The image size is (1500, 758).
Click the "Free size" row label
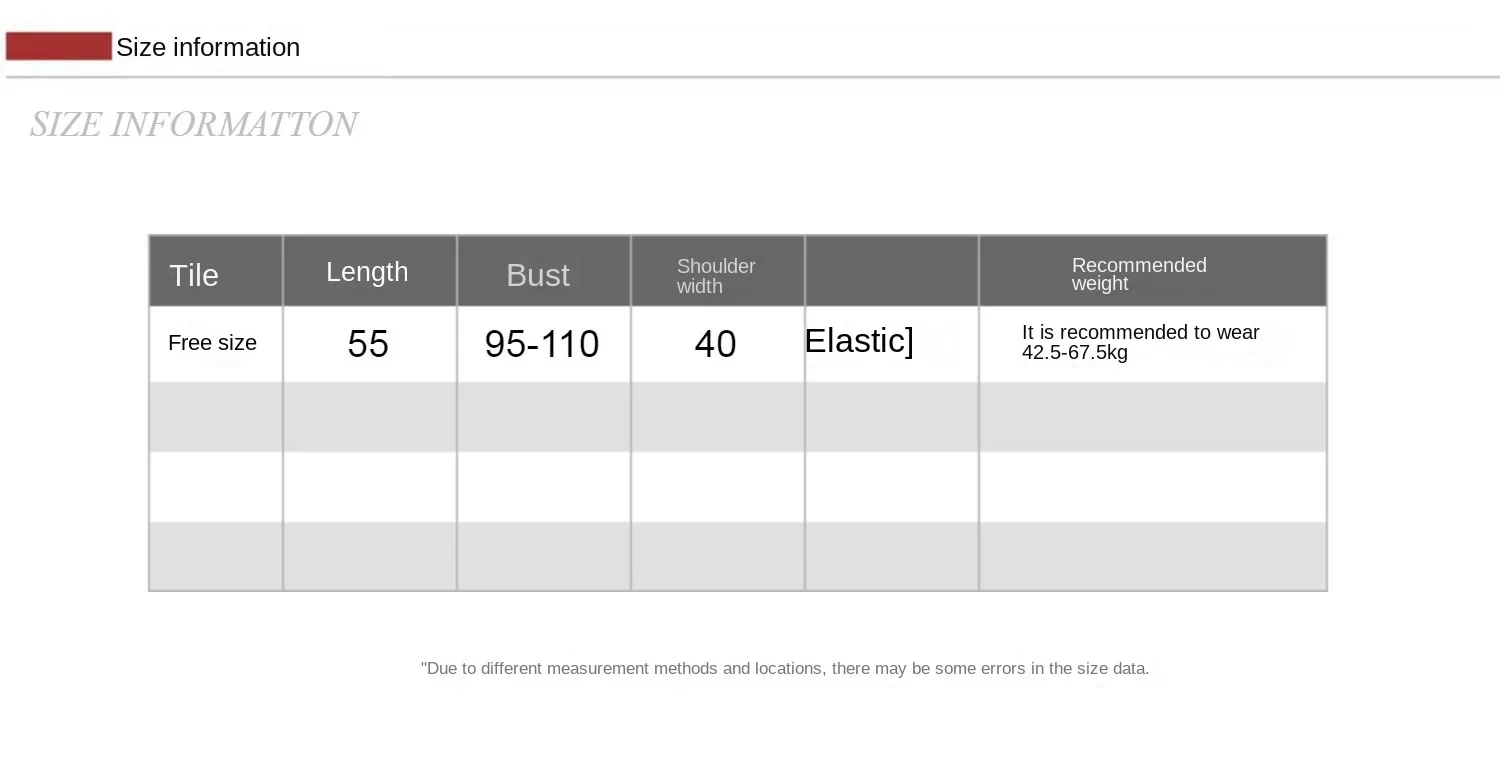click(x=212, y=343)
